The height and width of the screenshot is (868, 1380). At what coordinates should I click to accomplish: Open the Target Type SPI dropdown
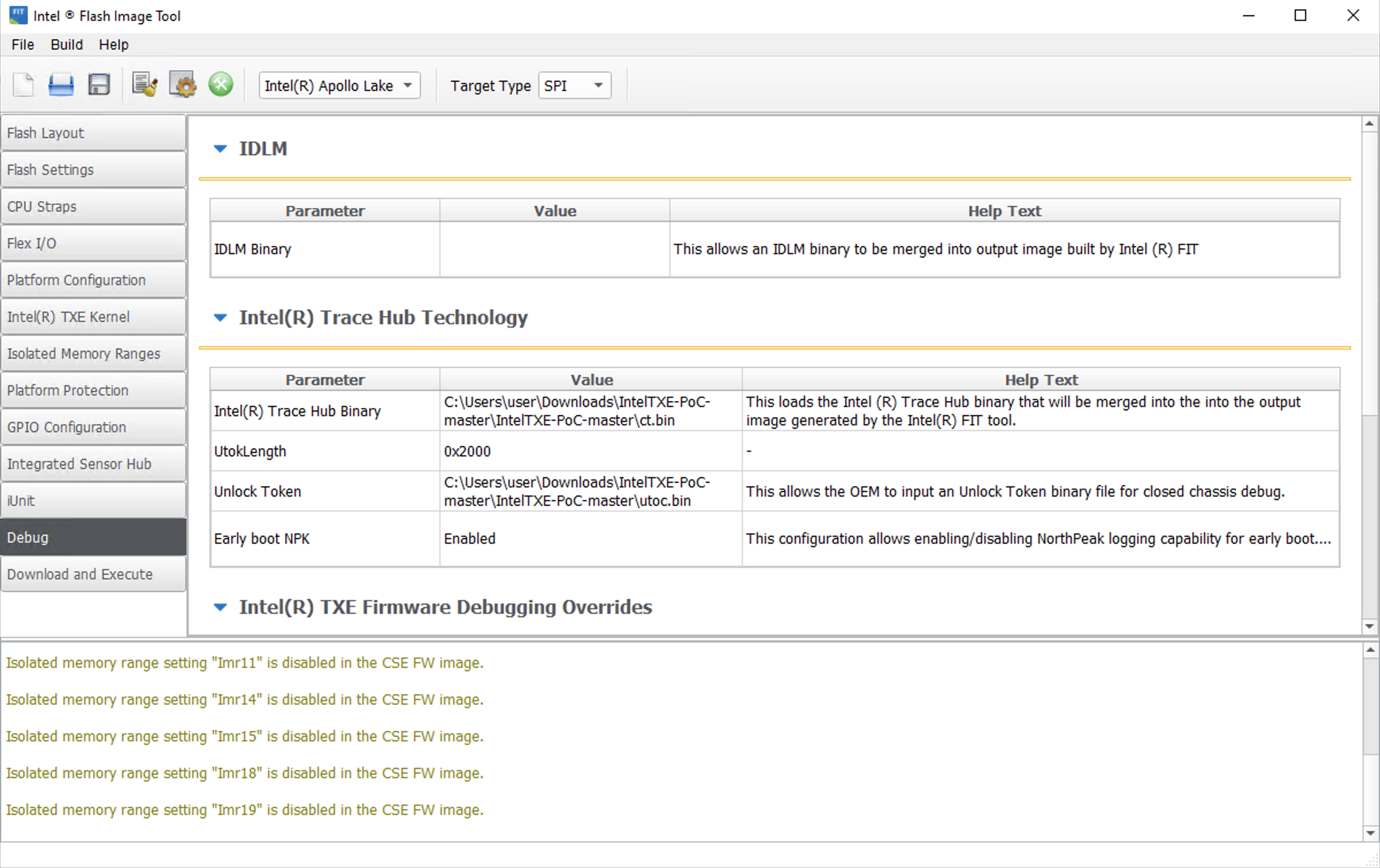(x=574, y=86)
